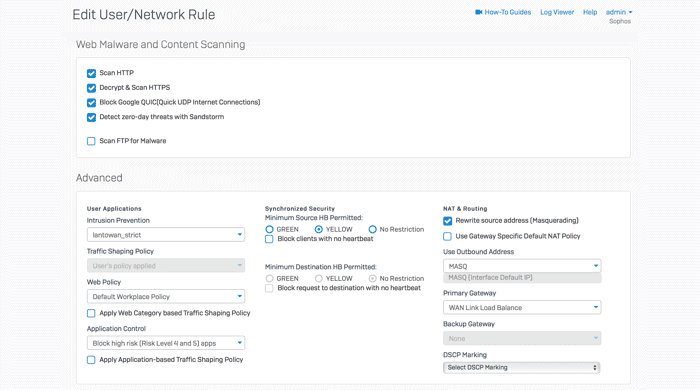Open the Use Outbound Address MASQ dropdown
This screenshot has height=390, width=700.
[x=522, y=266]
